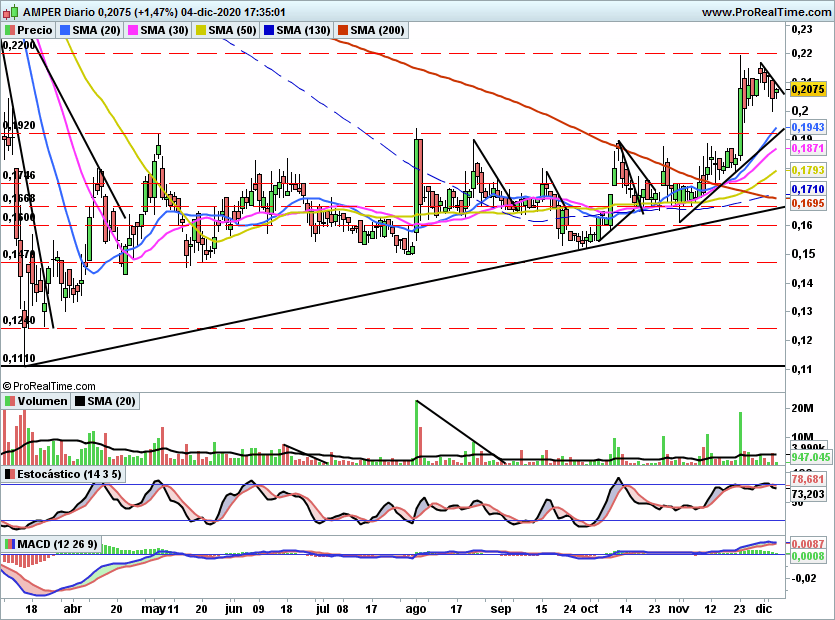835x620 pixels.
Task: Click the 0,1470 support level label
Action: pos(19,255)
